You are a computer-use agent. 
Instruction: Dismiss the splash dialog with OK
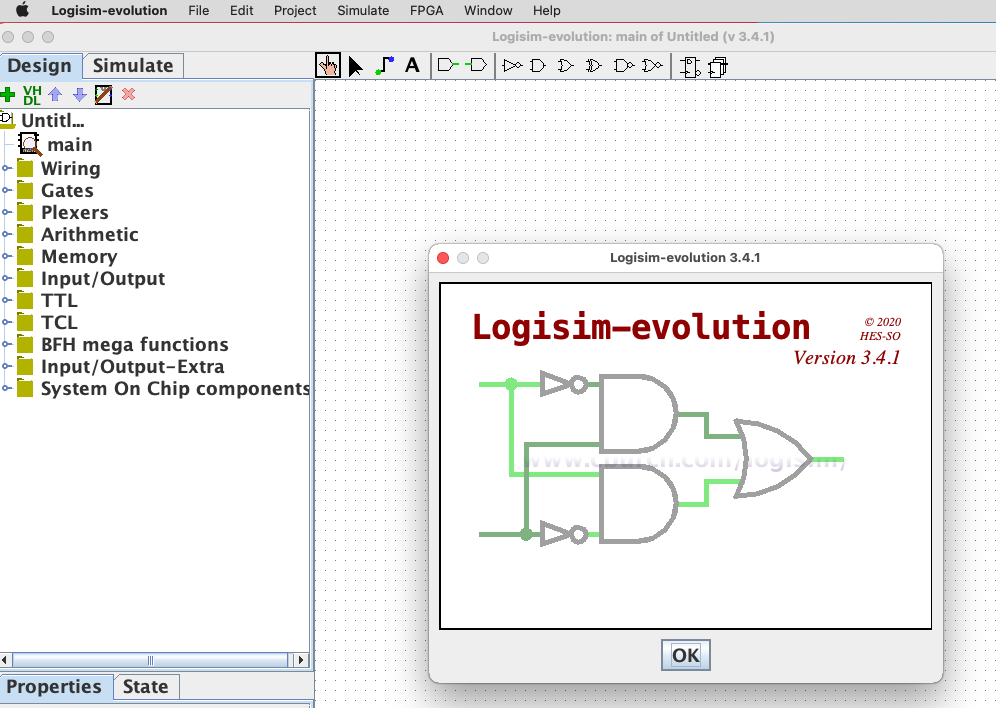685,655
